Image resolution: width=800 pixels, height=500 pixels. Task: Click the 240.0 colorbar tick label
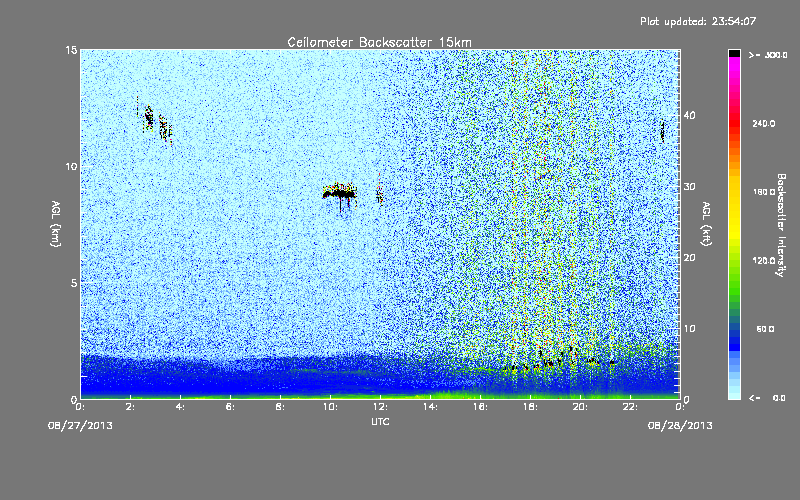763,123
